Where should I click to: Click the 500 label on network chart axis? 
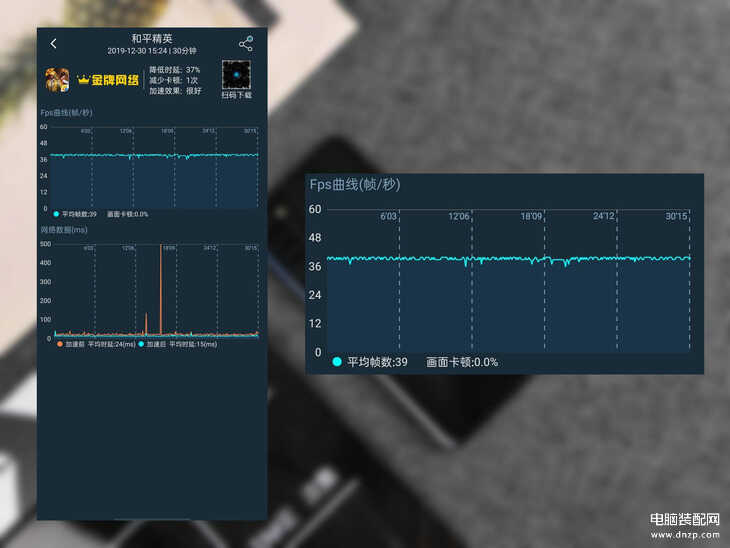tap(46, 244)
